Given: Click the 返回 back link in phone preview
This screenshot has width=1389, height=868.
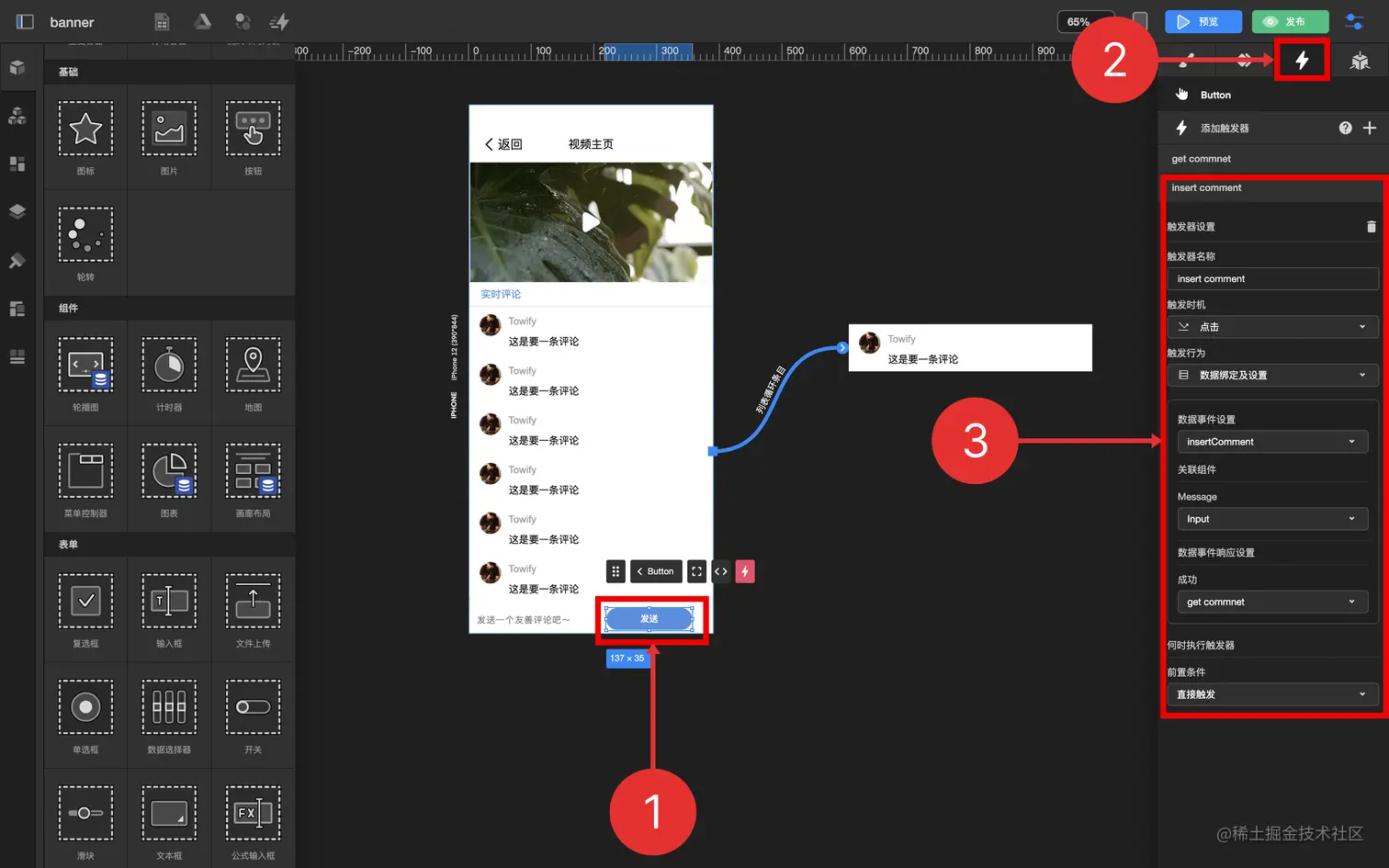Looking at the screenshot, I should 503,144.
